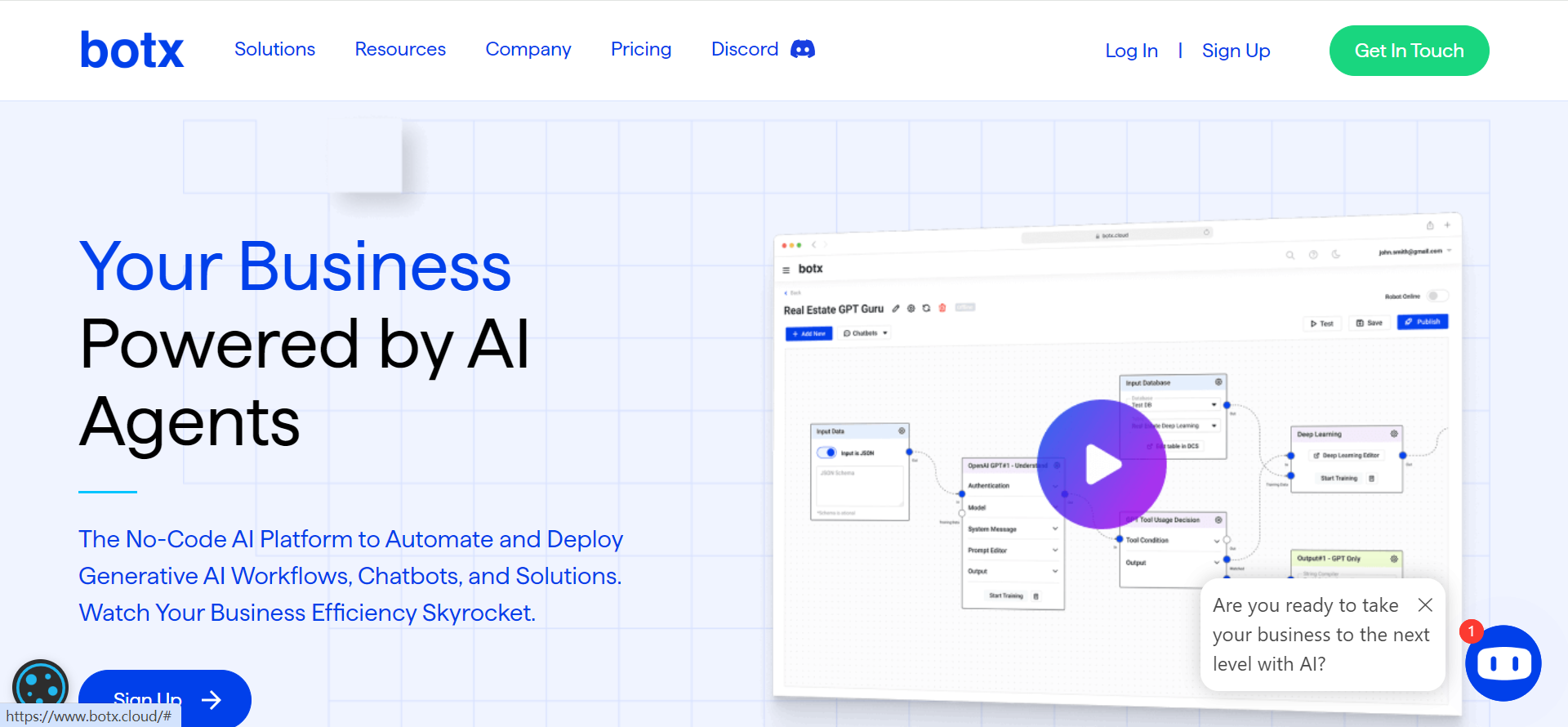Screen dimensions: 1568x727
Task: Open the Solutions menu
Action: coord(274,49)
